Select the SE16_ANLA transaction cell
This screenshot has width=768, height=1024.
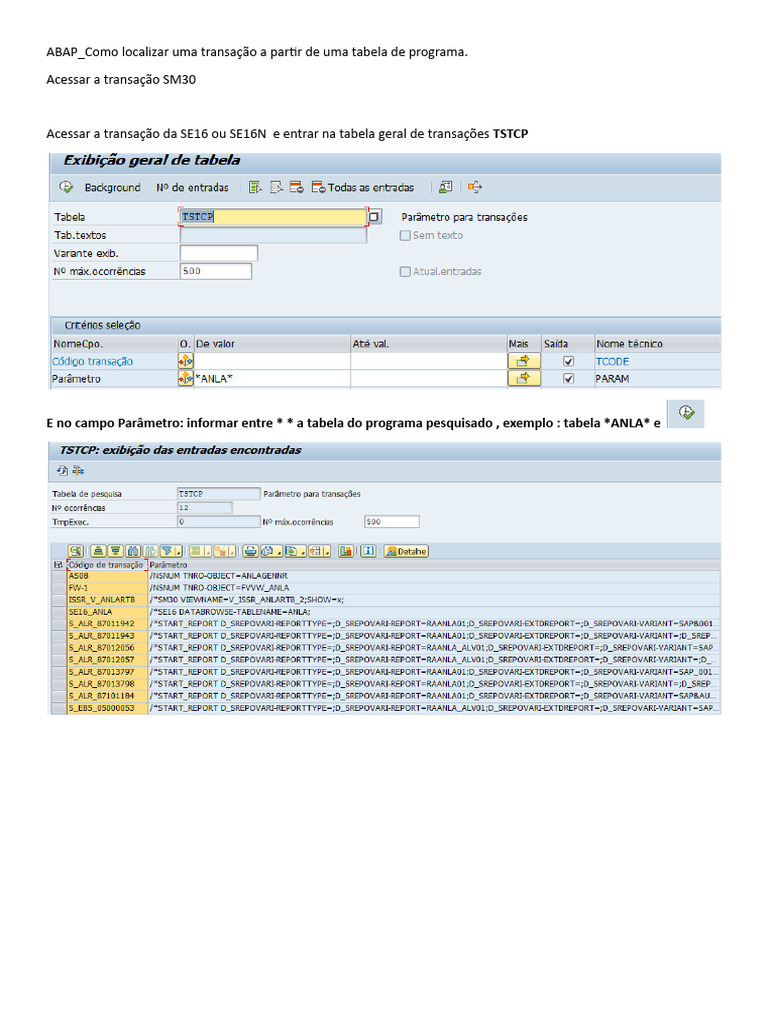coord(107,612)
